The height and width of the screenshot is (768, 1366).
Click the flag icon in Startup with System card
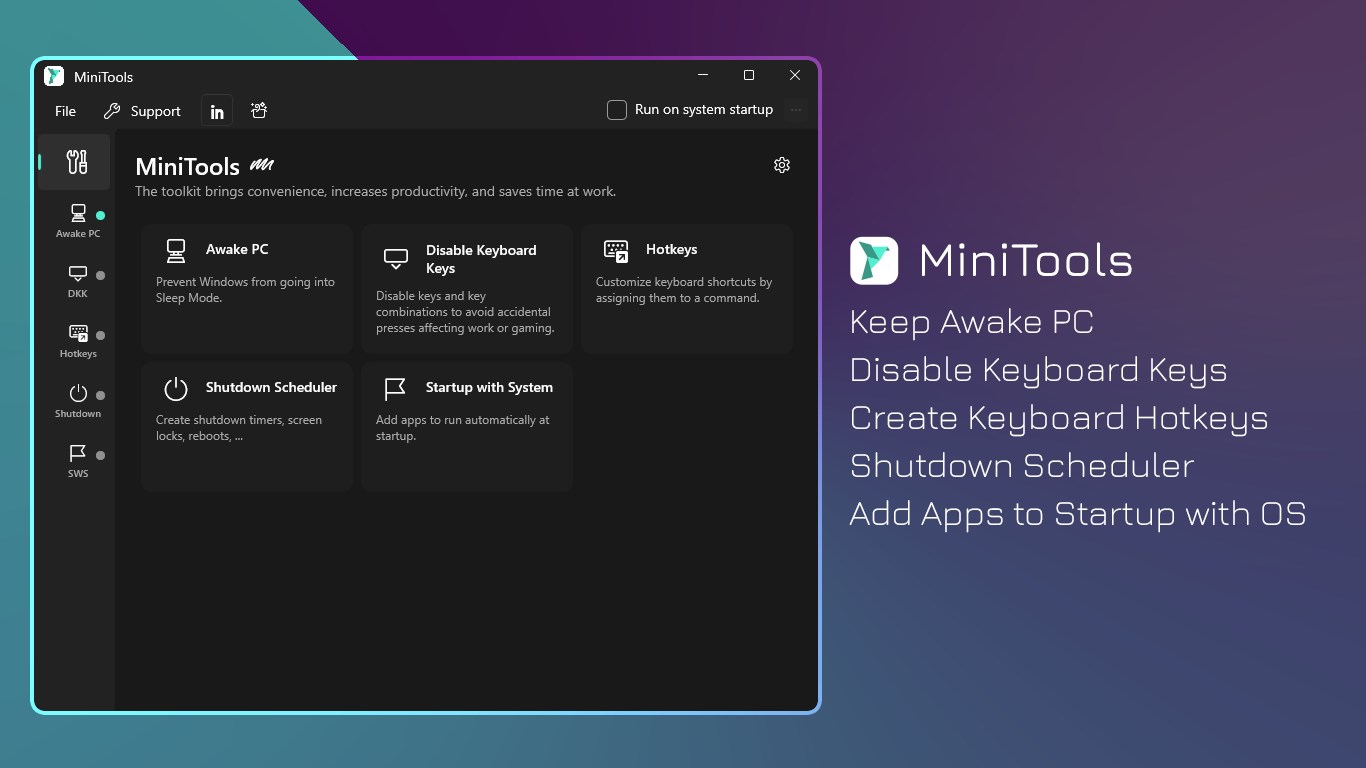coord(396,388)
